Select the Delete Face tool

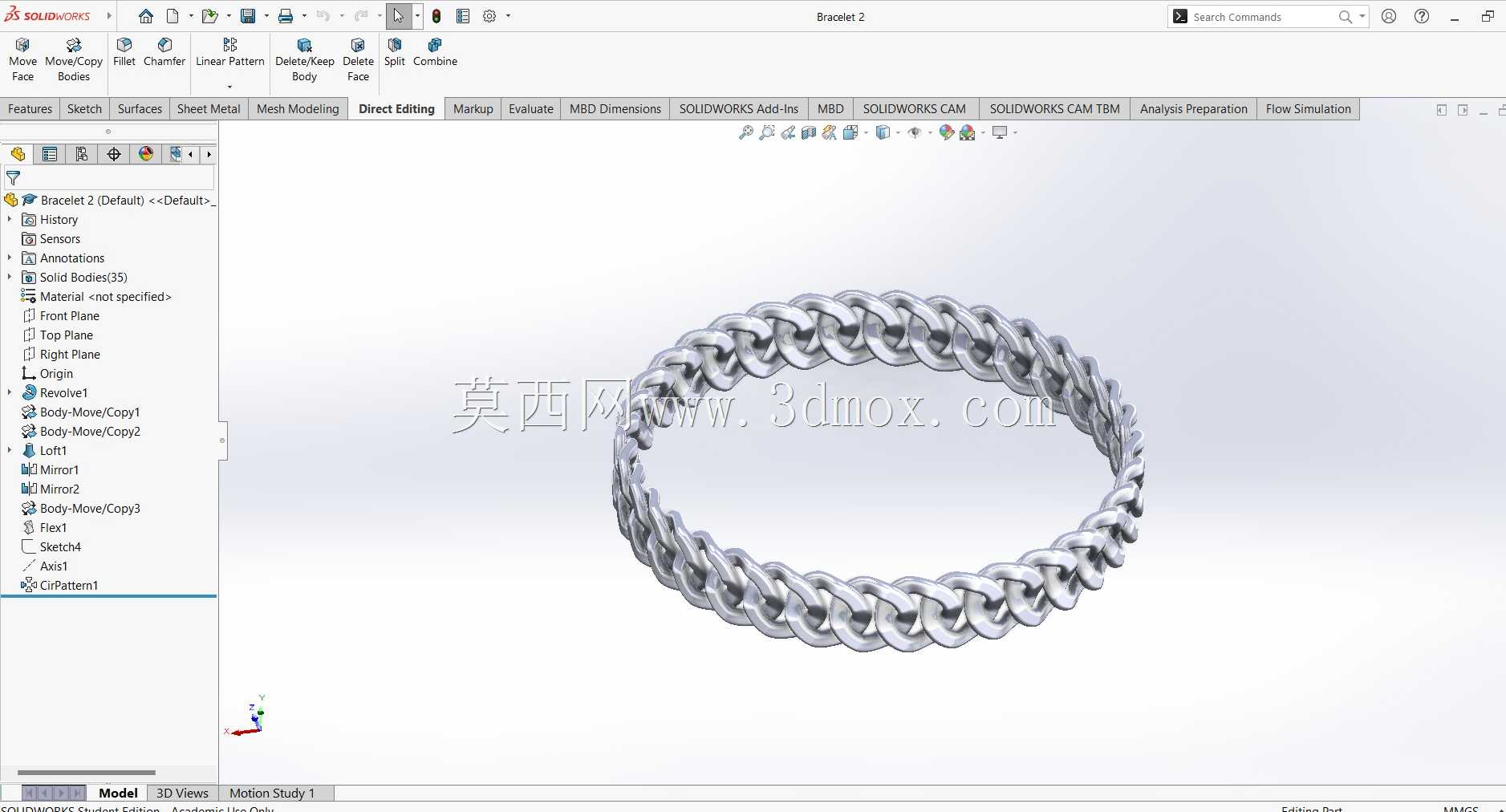[x=358, y=60]
